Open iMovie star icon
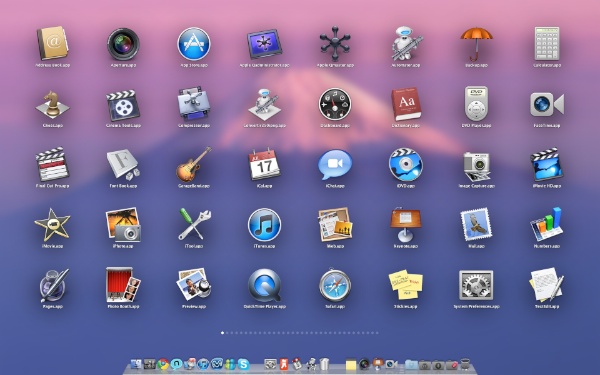Viewport: 600px width, 375px height. click(x=52, y=225)
